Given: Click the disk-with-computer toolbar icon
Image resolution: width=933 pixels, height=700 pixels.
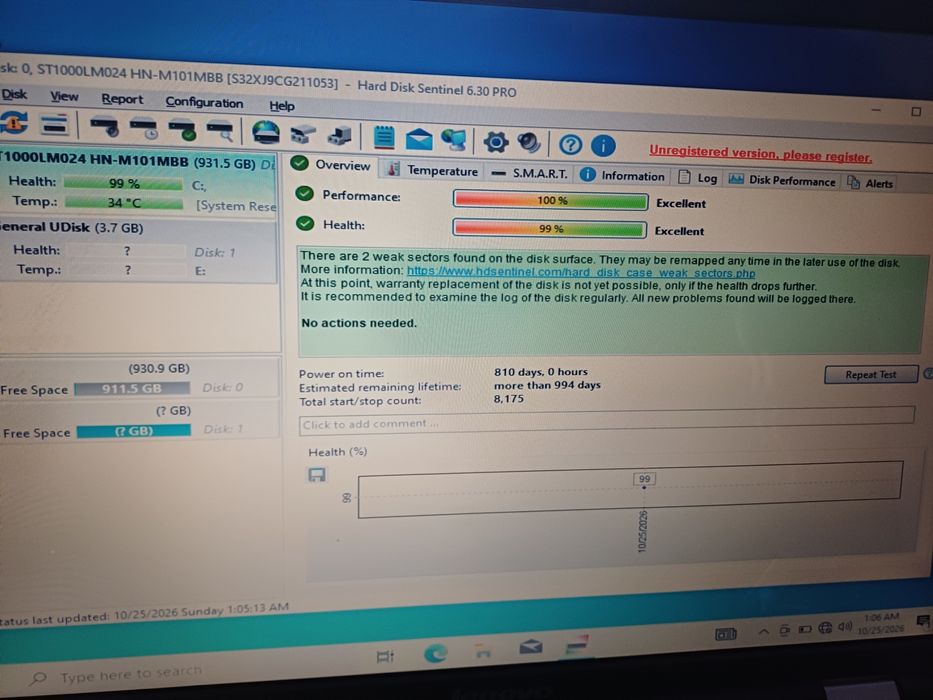Looking at the screenshot, I should point(340,136).
